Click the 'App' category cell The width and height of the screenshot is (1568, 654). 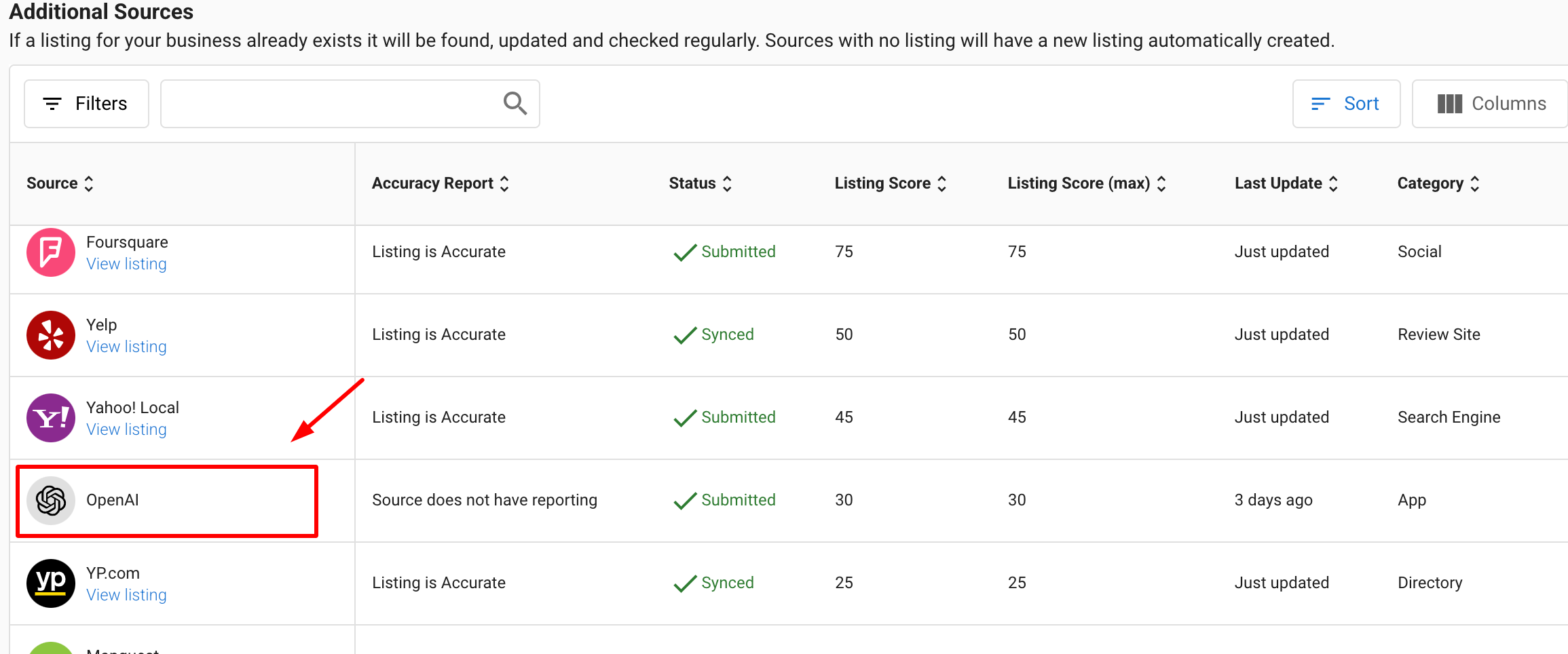pyautogui.click(x=1412, y=500)
